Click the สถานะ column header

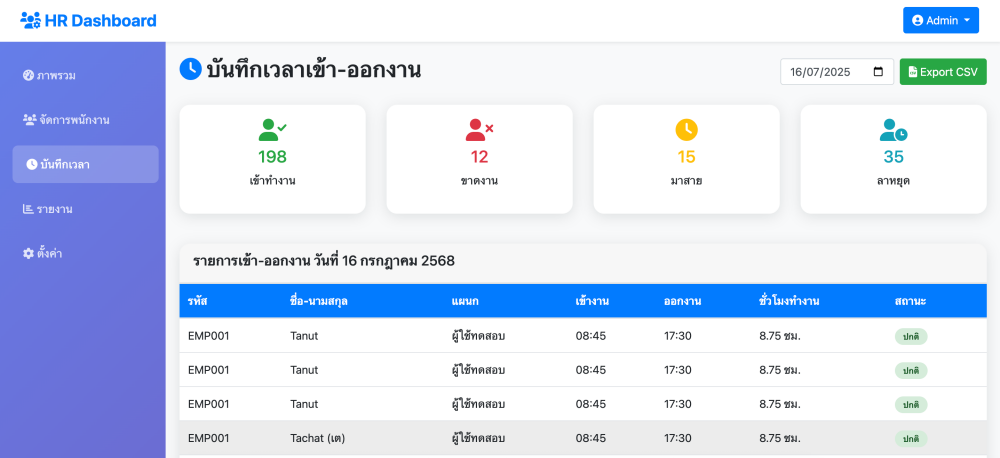click(910, 301)
